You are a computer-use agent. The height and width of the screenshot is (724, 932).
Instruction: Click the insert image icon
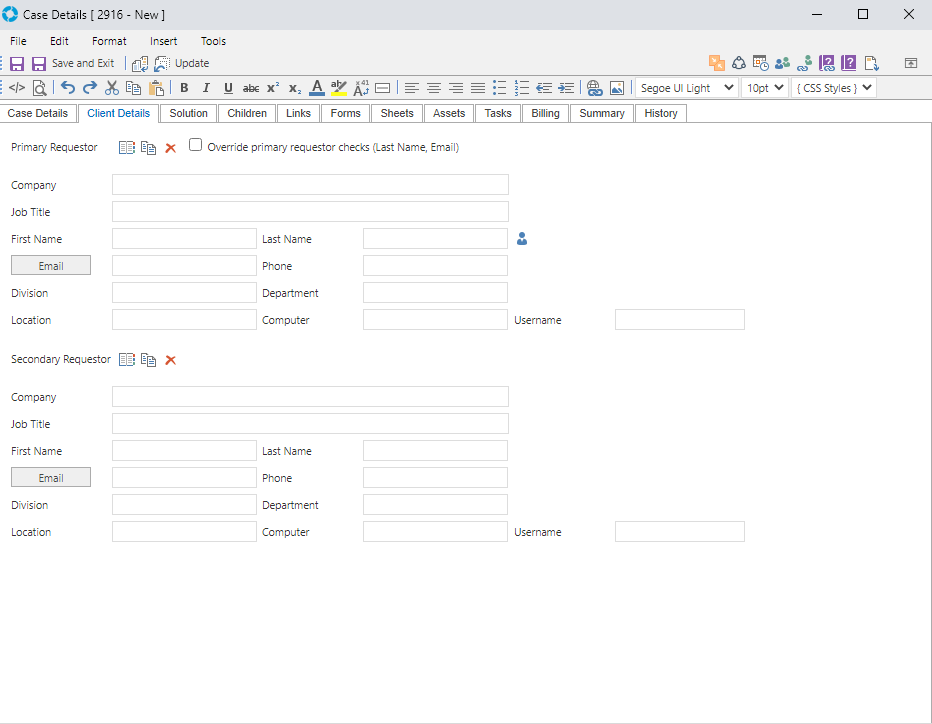click(617, 88)
